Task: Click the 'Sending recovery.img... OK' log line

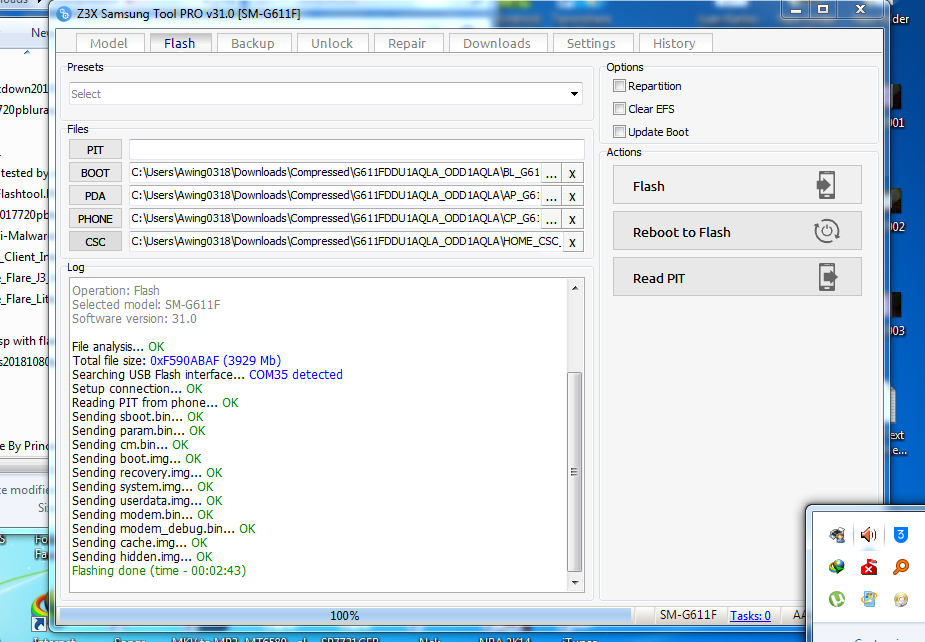Action: pos(147,473)
